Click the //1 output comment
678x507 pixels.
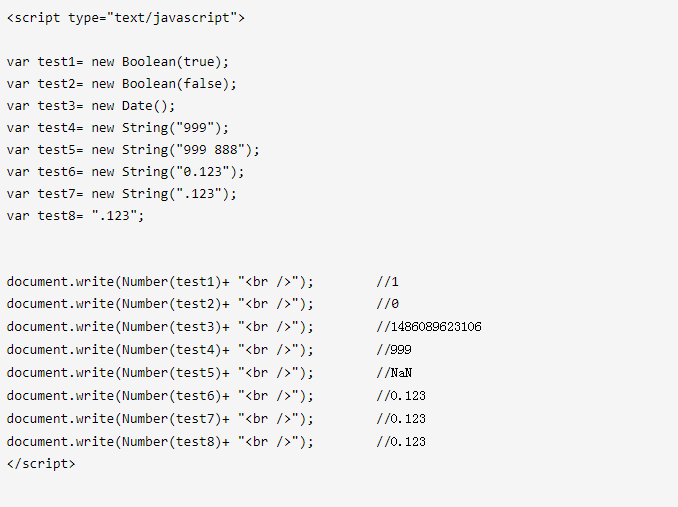click(388, 281)
